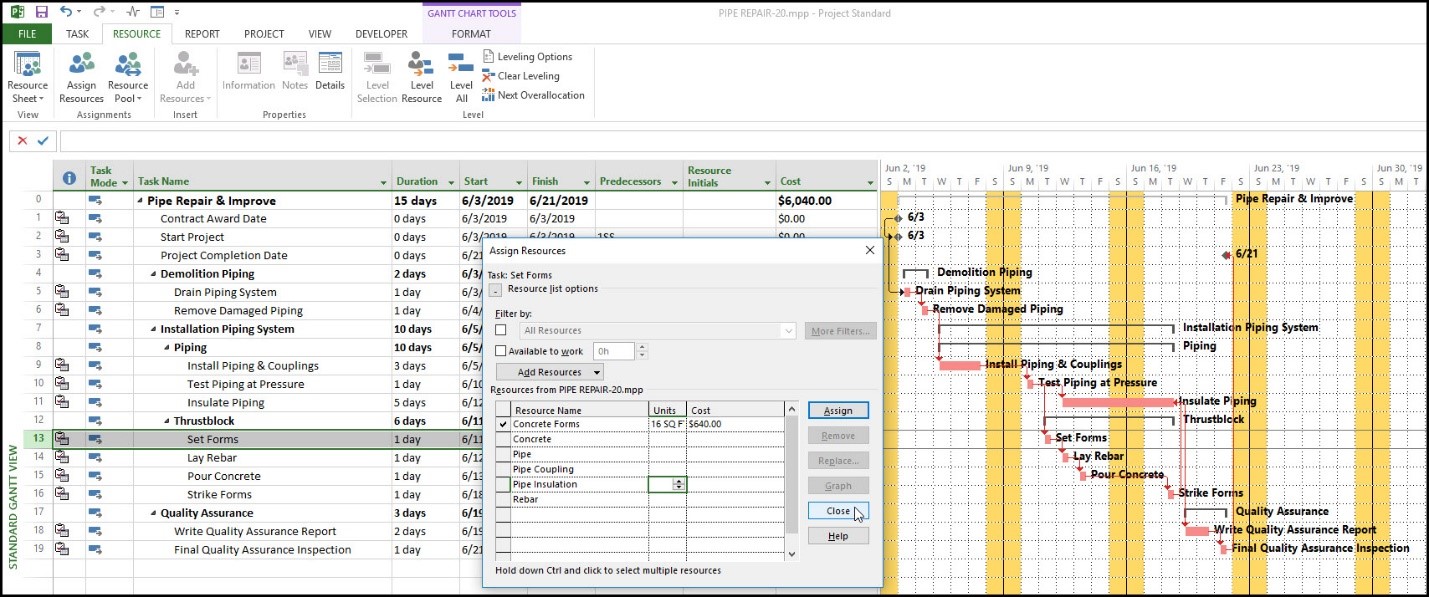Collapse the Thrustblock summary task

(x=166, y=421)
